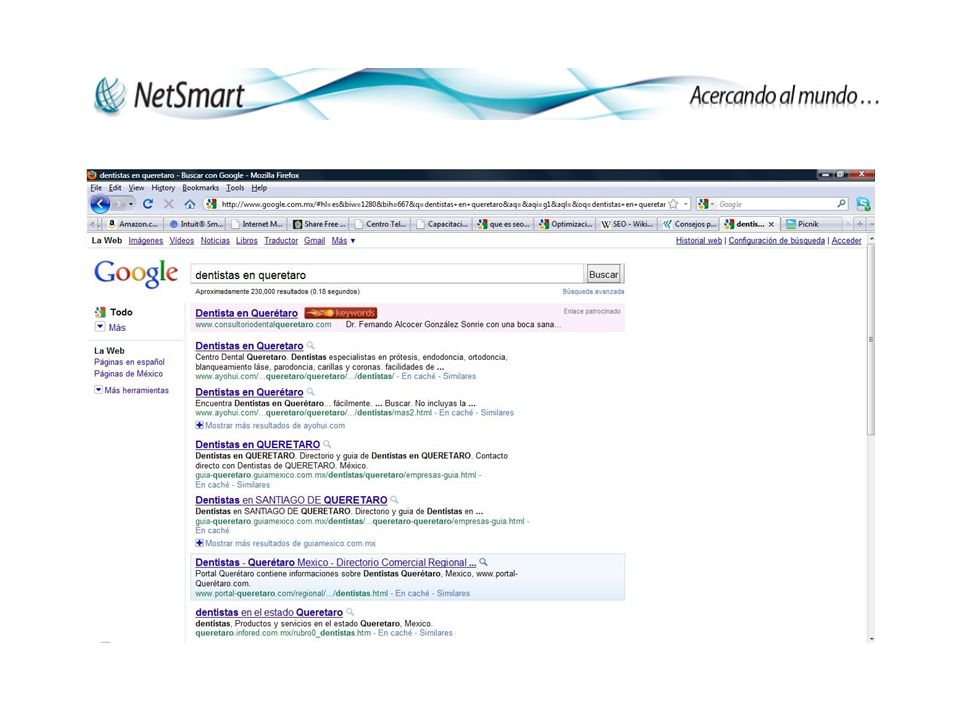960x720 pixels.
Task: Click the site favicon in address bar
Action: (211, 204)
